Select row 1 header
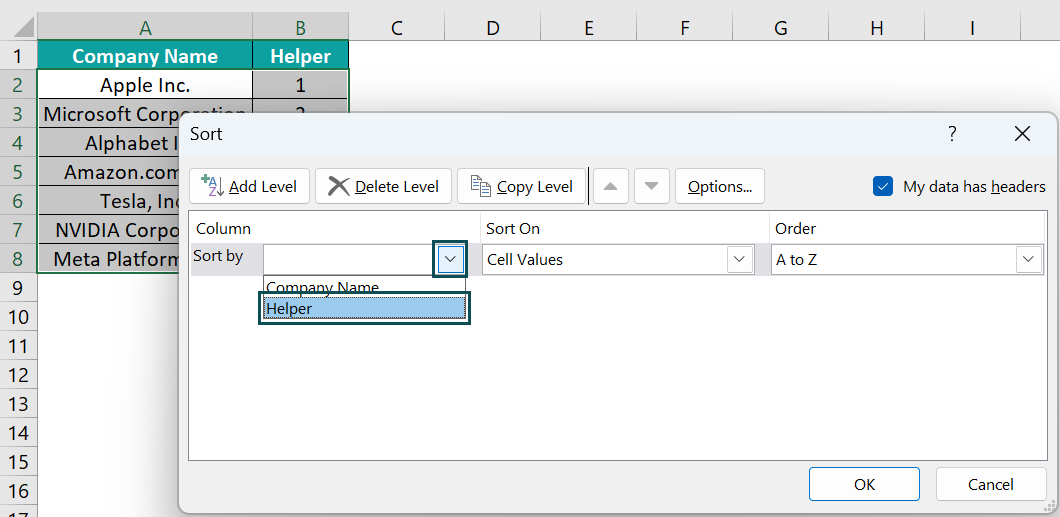The height and width of the screenshot is (517, 1060). [18, 55]
